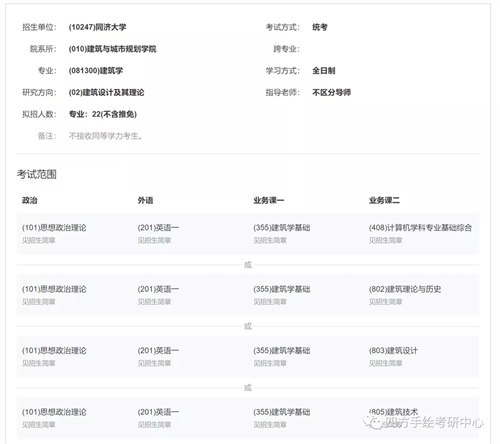
Task: Click (803)建筑设计 subject
Action: pos(393,350)
